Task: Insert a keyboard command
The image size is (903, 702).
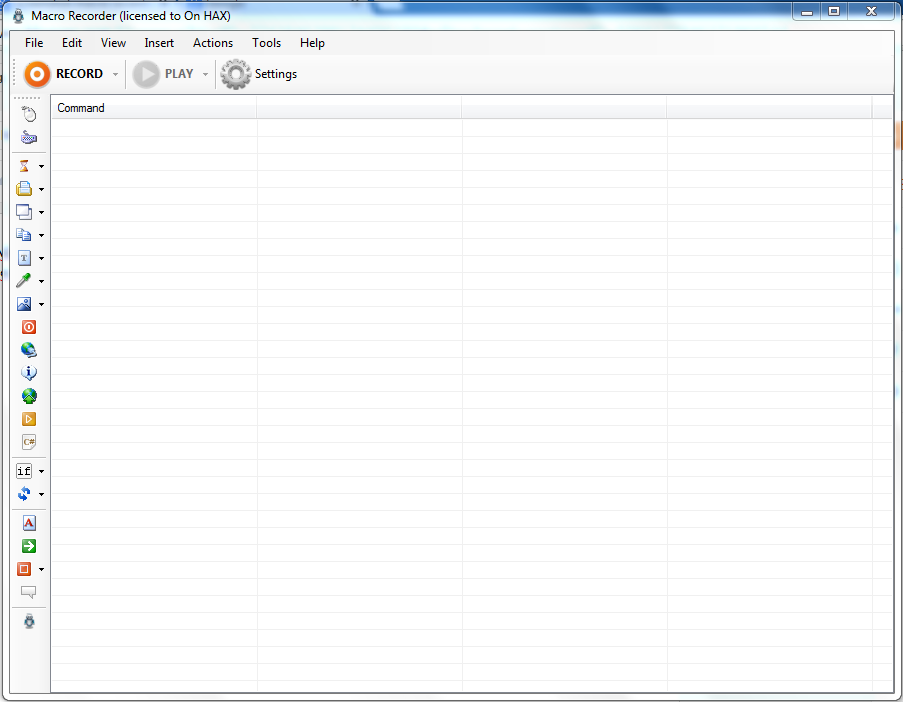Action: tap(29, 137)
